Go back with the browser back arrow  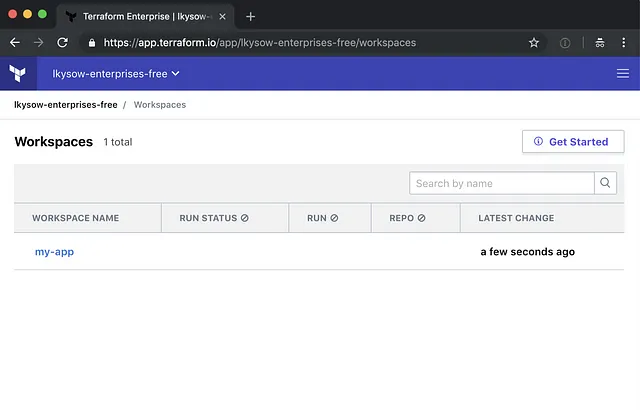(15, 42)
